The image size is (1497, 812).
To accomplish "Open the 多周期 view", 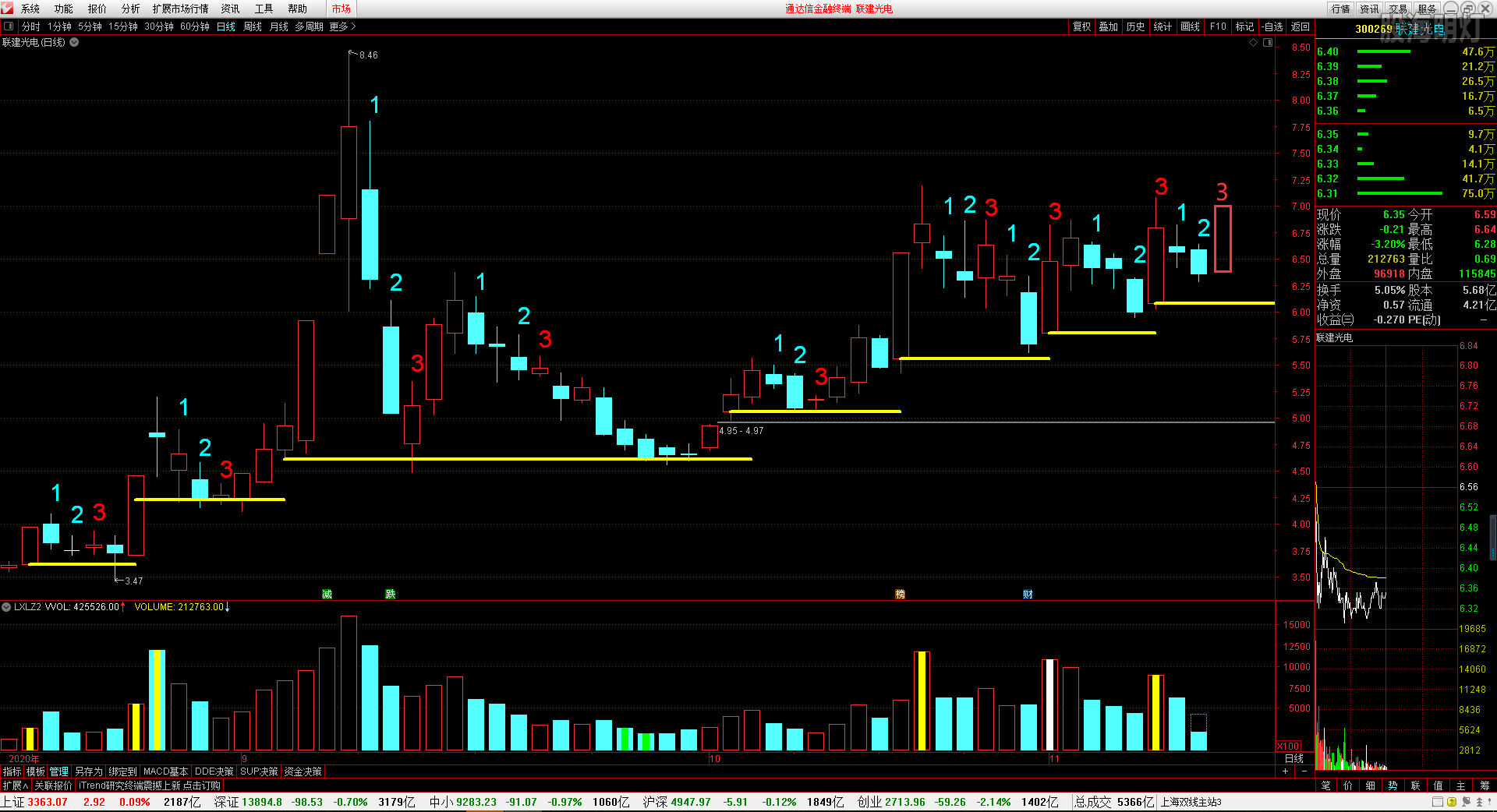I will (309, 26).
